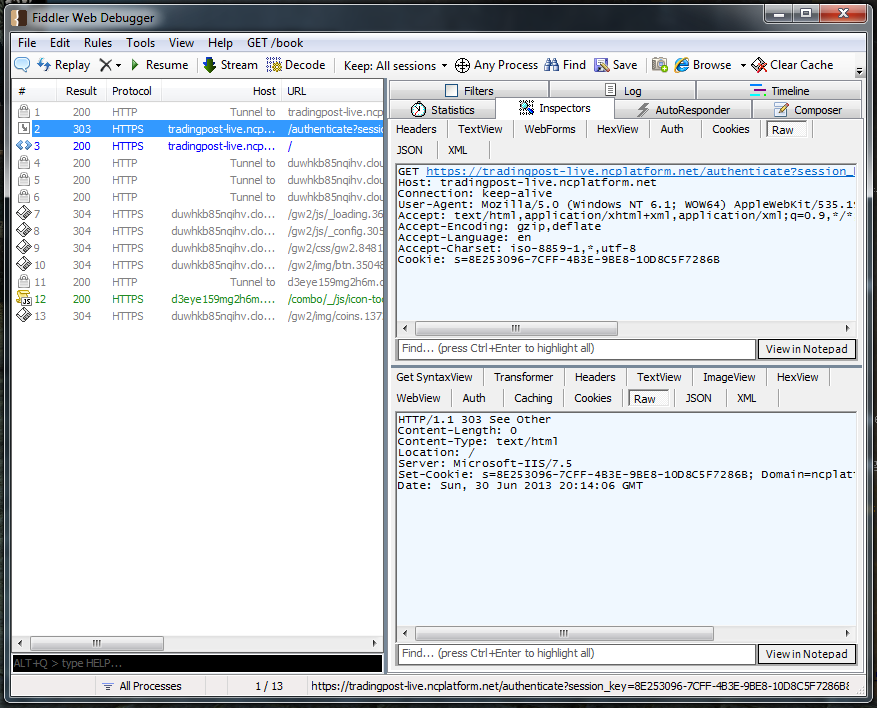Switch to the AutoResponder tab

(683, 110)
